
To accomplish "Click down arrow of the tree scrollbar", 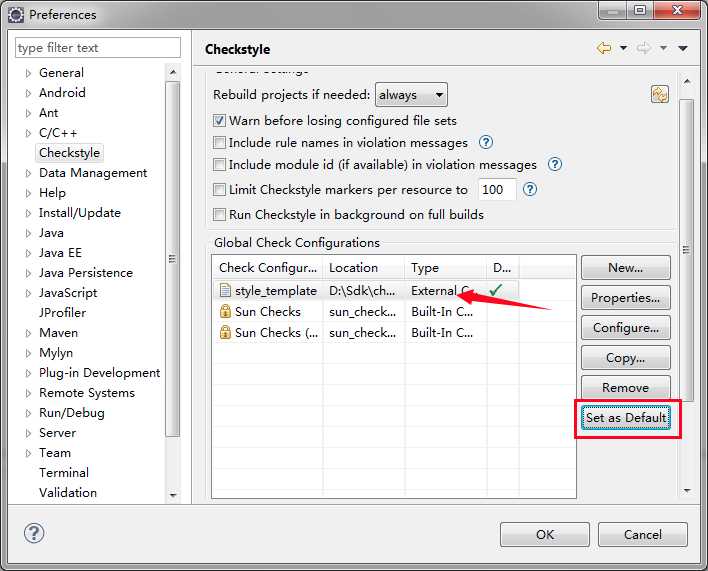I will pyautogui.click(x=172, y=495).
